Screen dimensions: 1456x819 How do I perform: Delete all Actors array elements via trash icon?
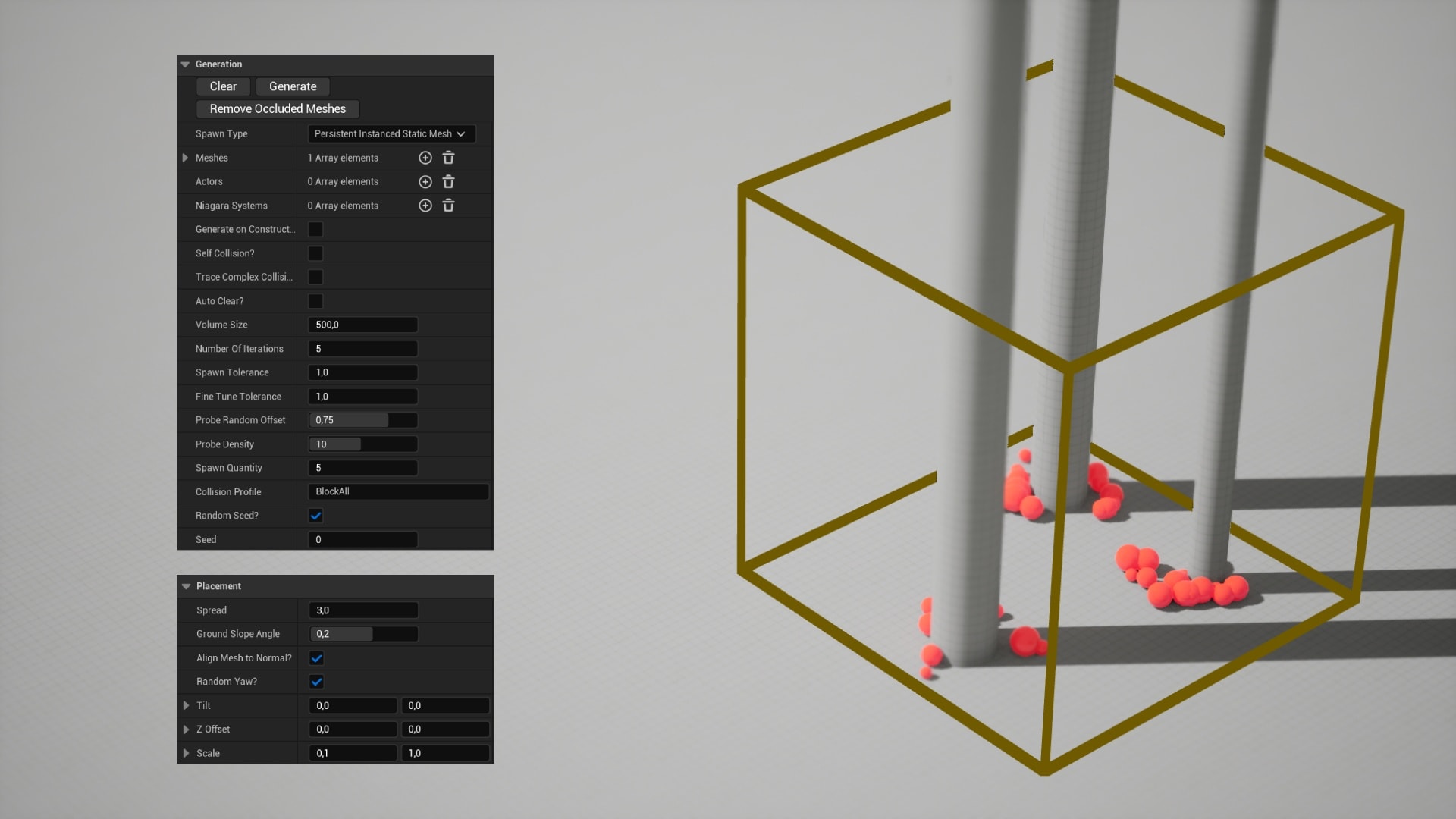(x=449, y=181)
